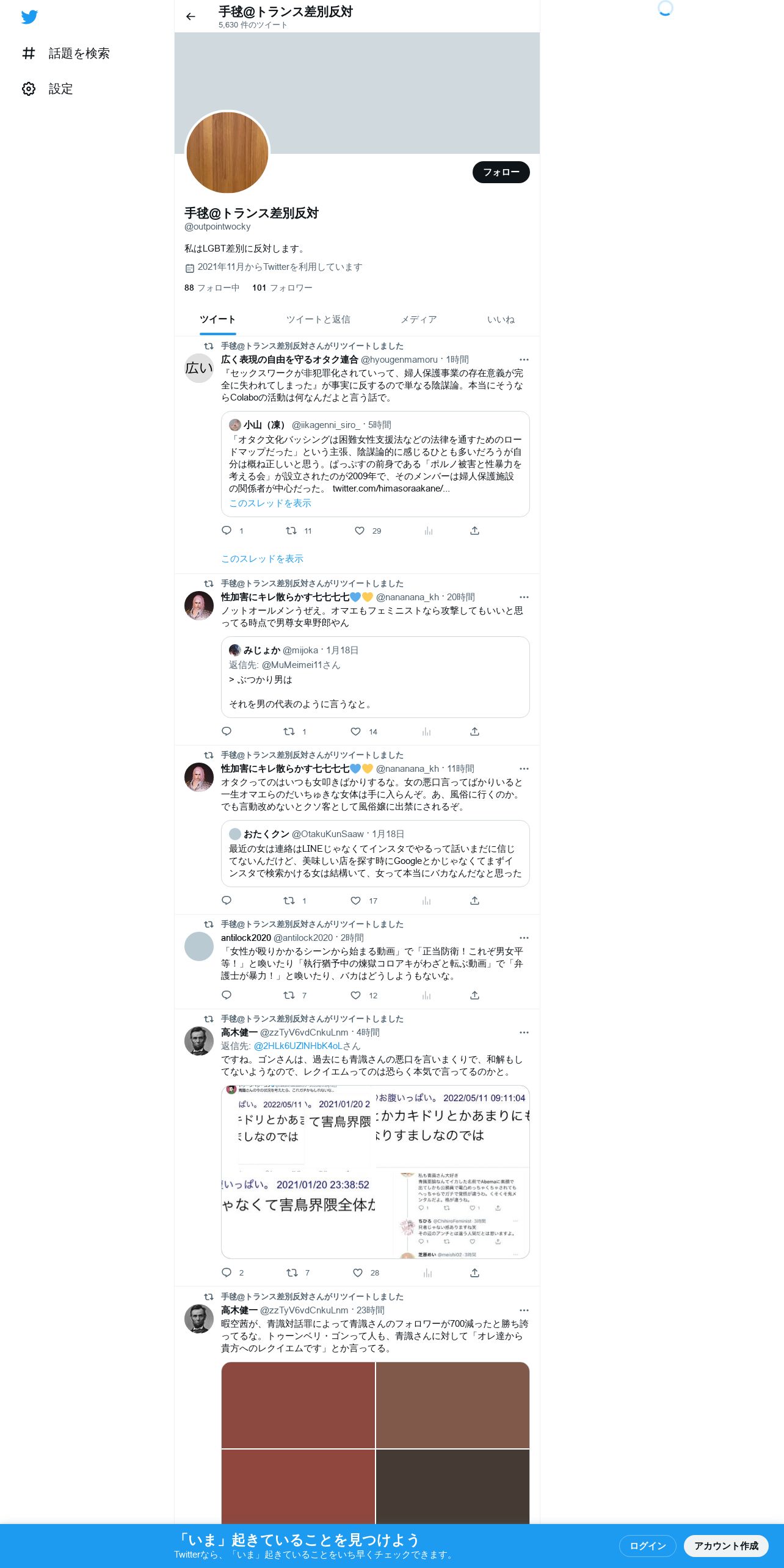Like the nananana_kh tweet with 17 likes
The image size is (784, 1568).
[356, 901]
